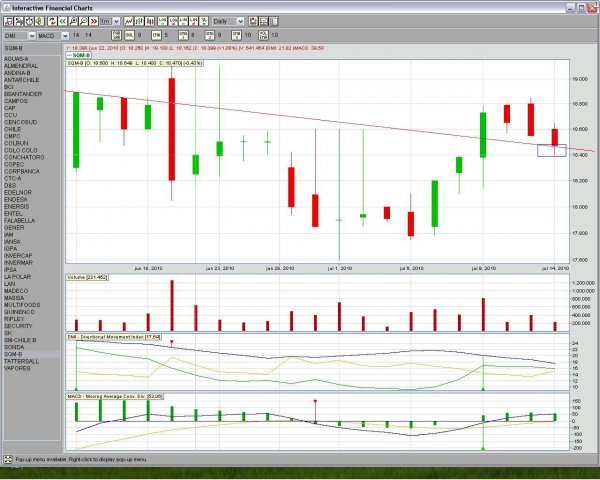Click the percent scale icon
Viewport: 600px width, 480px height.
[x=204, y=21]
